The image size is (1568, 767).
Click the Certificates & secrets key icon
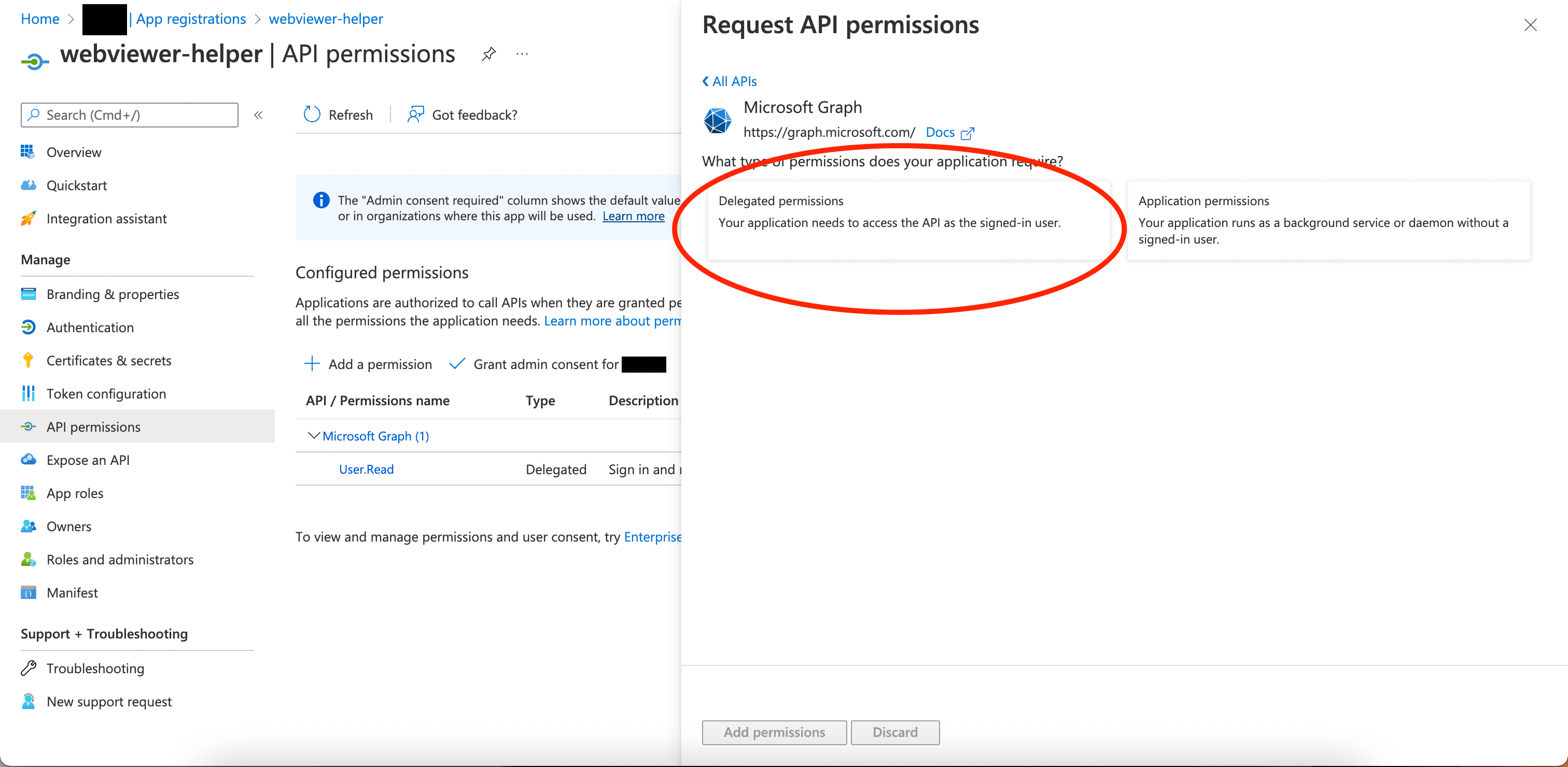tap(28, 360)
